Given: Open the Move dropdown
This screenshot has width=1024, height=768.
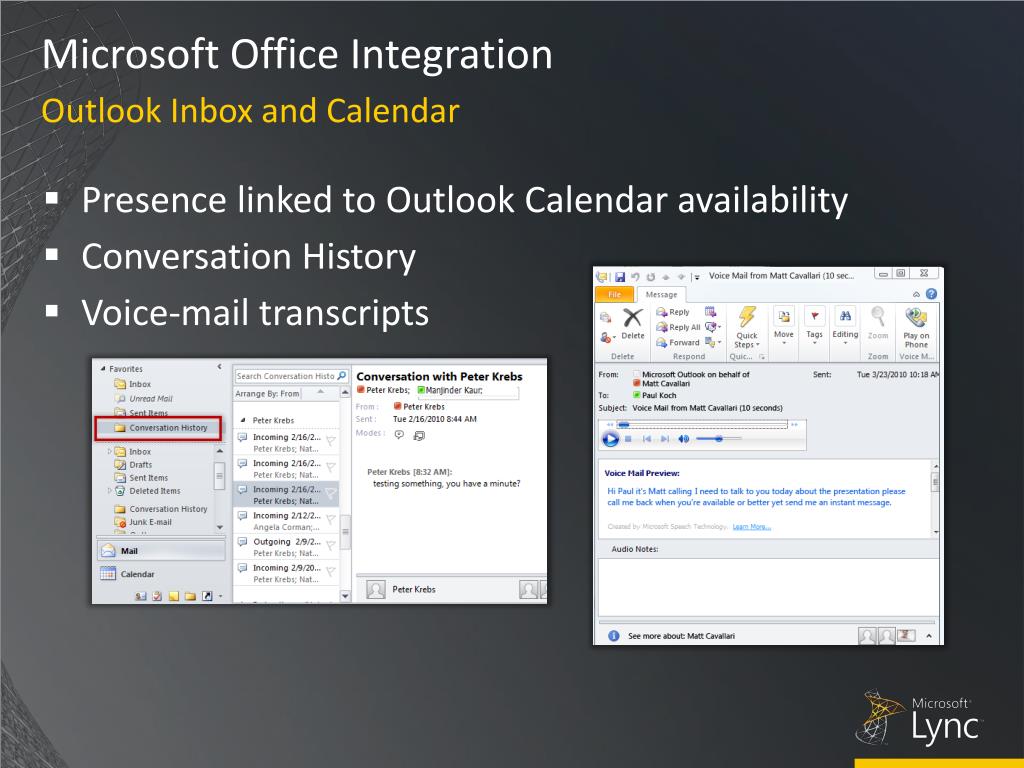Looking at the screenshot, I should 784,325.
